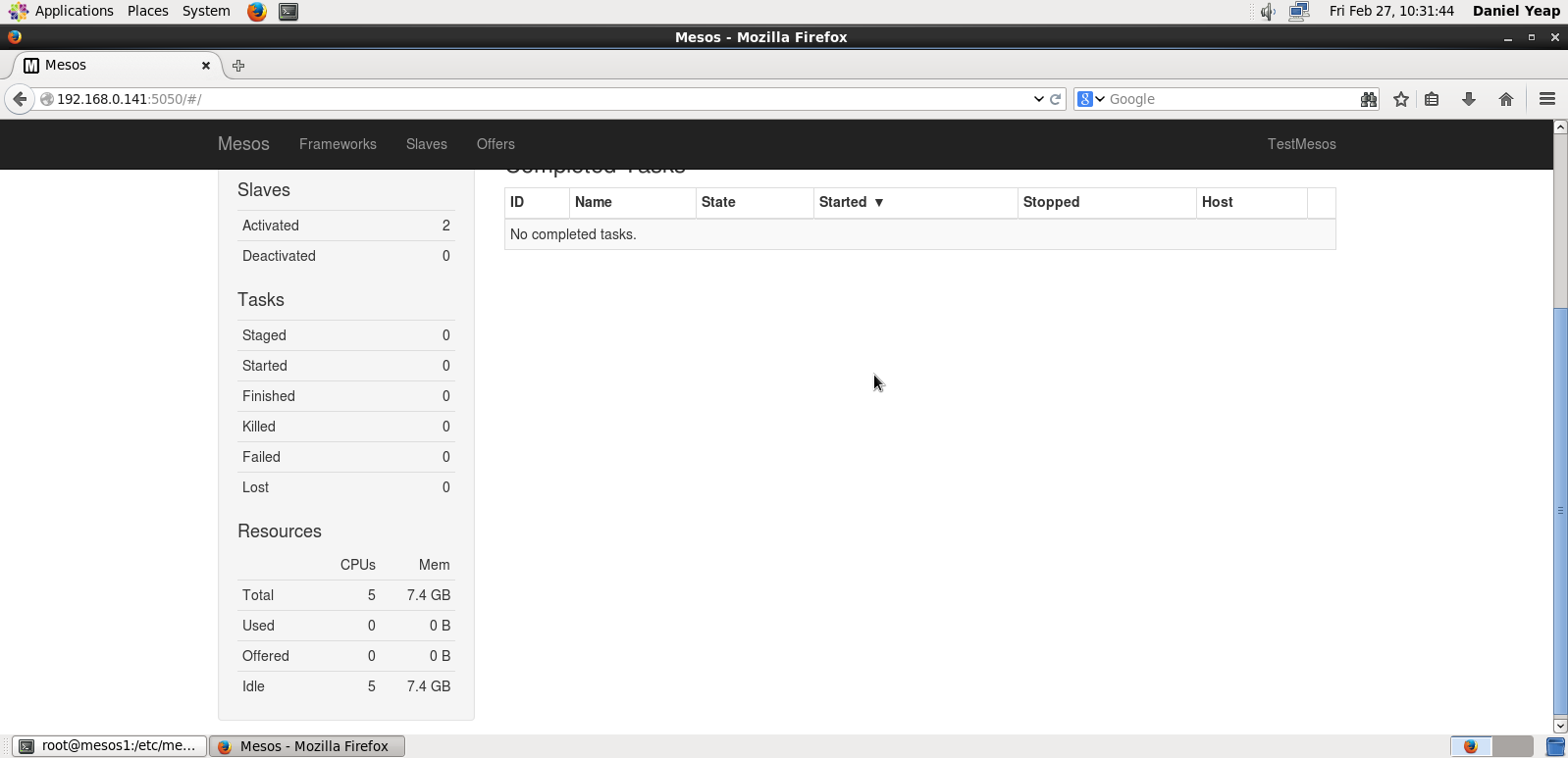The image size is (1568, 758).
Task: Select the Idle resources row
Action: [346, 686]
